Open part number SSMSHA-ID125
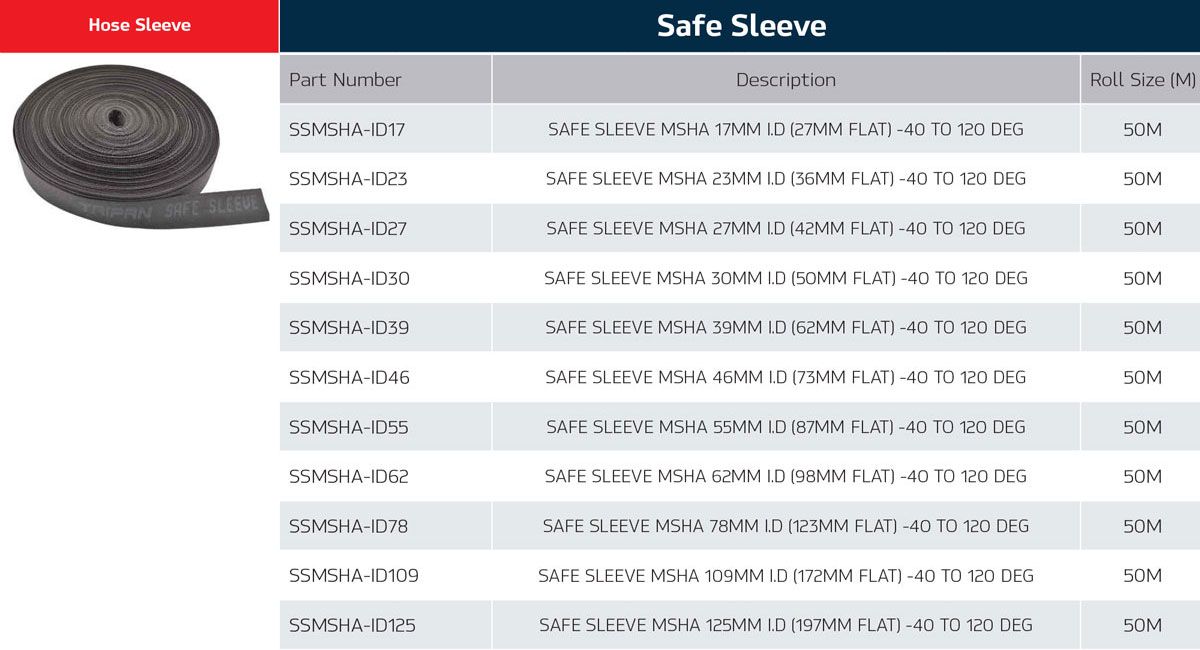The height and width of the screenshot is (650, 1200). (x=352, y=626)
